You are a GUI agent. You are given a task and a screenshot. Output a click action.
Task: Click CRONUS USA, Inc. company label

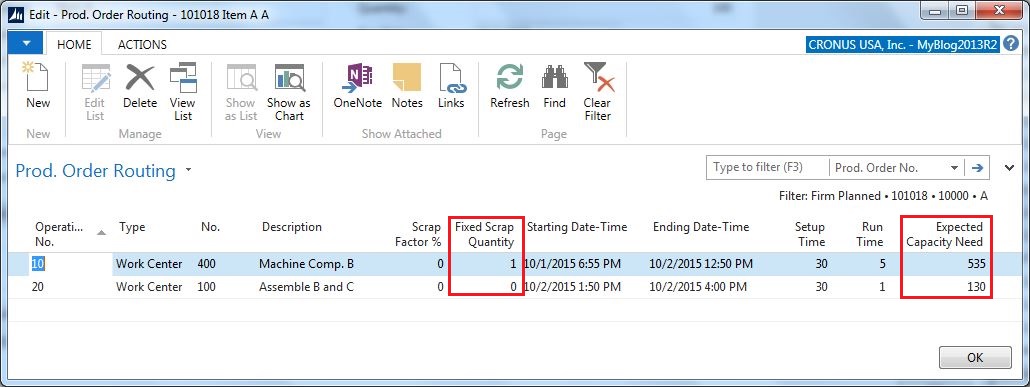point(903,45)
